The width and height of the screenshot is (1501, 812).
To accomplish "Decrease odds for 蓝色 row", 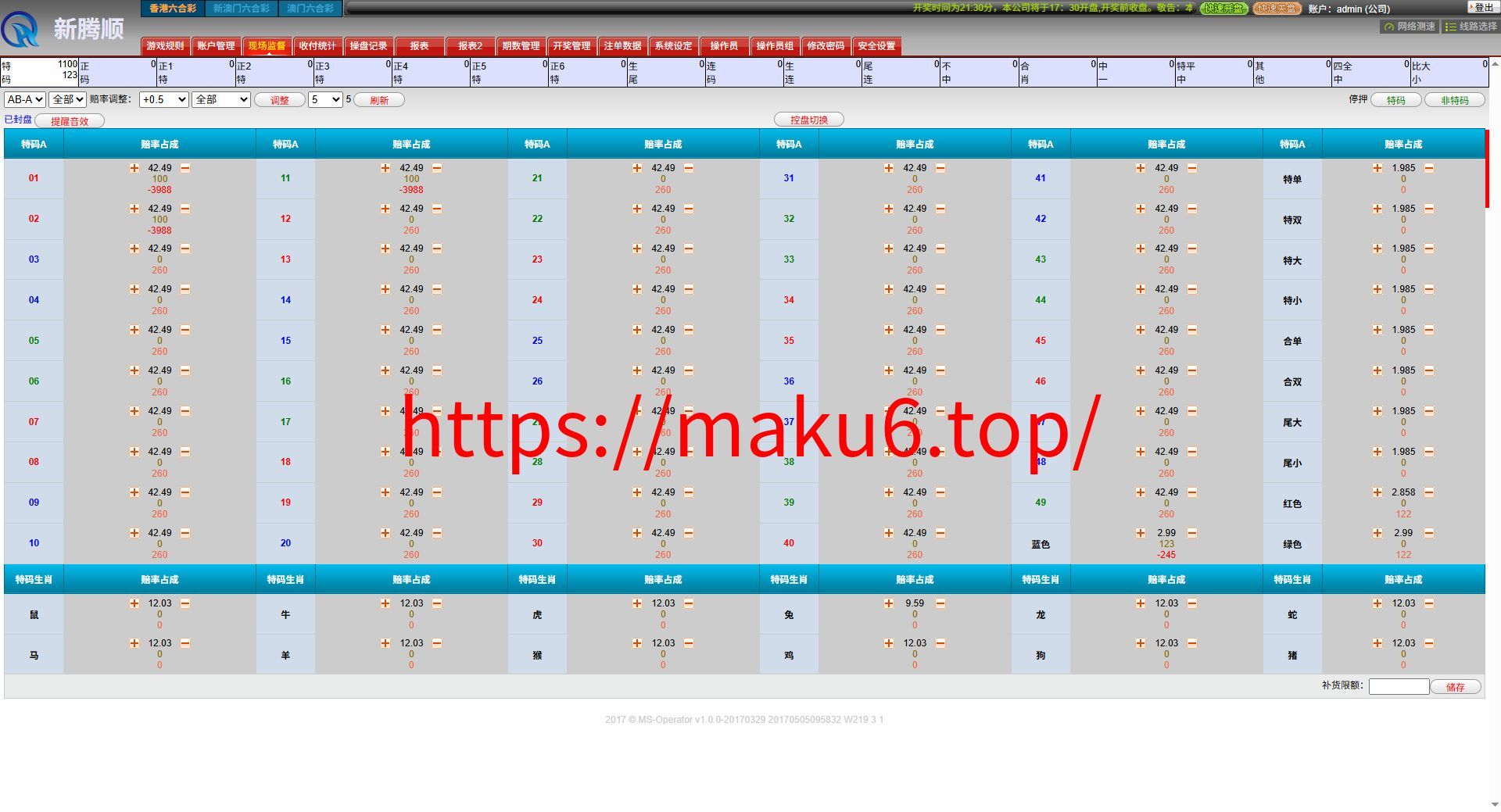I will [1192, 533].
